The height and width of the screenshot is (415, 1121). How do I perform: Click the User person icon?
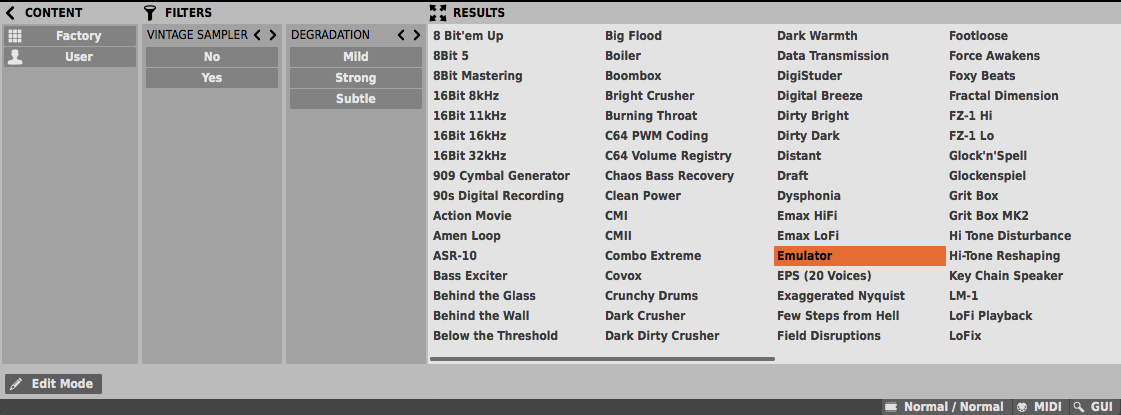click(x=15, y=57)
